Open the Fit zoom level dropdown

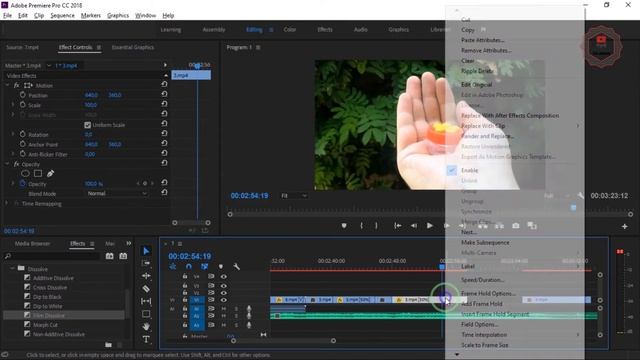294,196
